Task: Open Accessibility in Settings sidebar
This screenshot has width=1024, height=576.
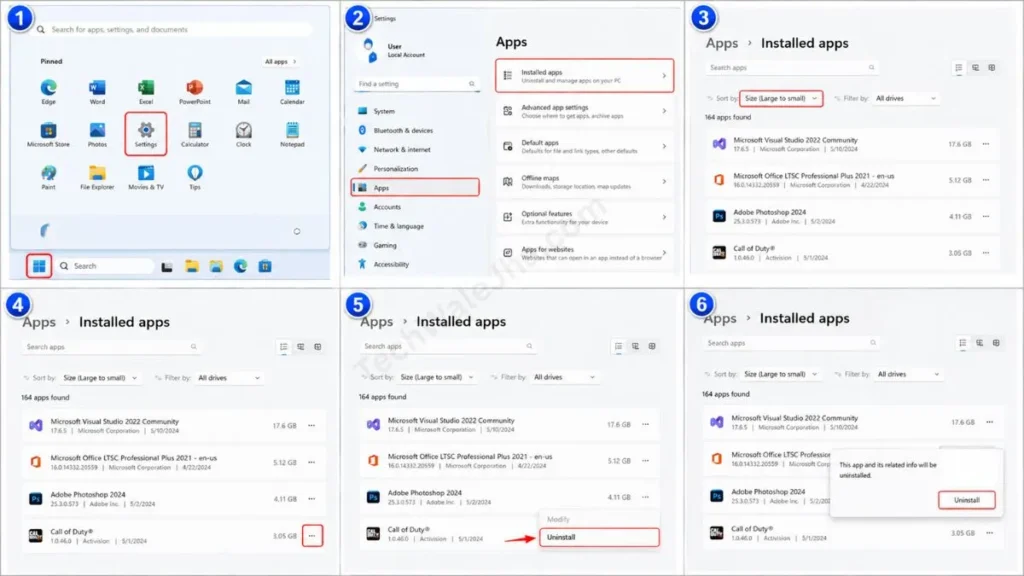Action: pos(415,264)
